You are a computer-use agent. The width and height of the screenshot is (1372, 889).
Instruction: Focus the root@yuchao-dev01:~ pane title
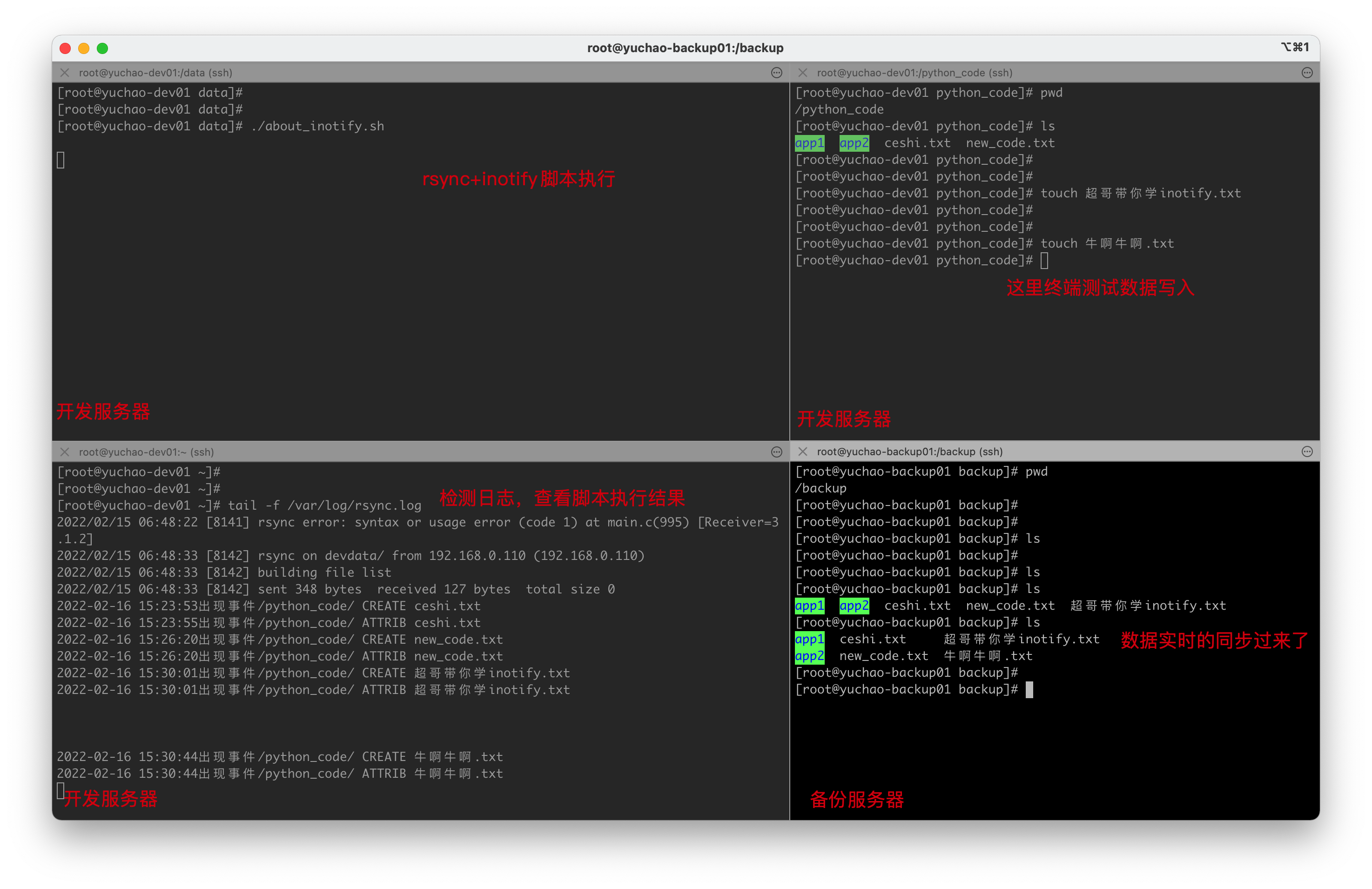147,452
